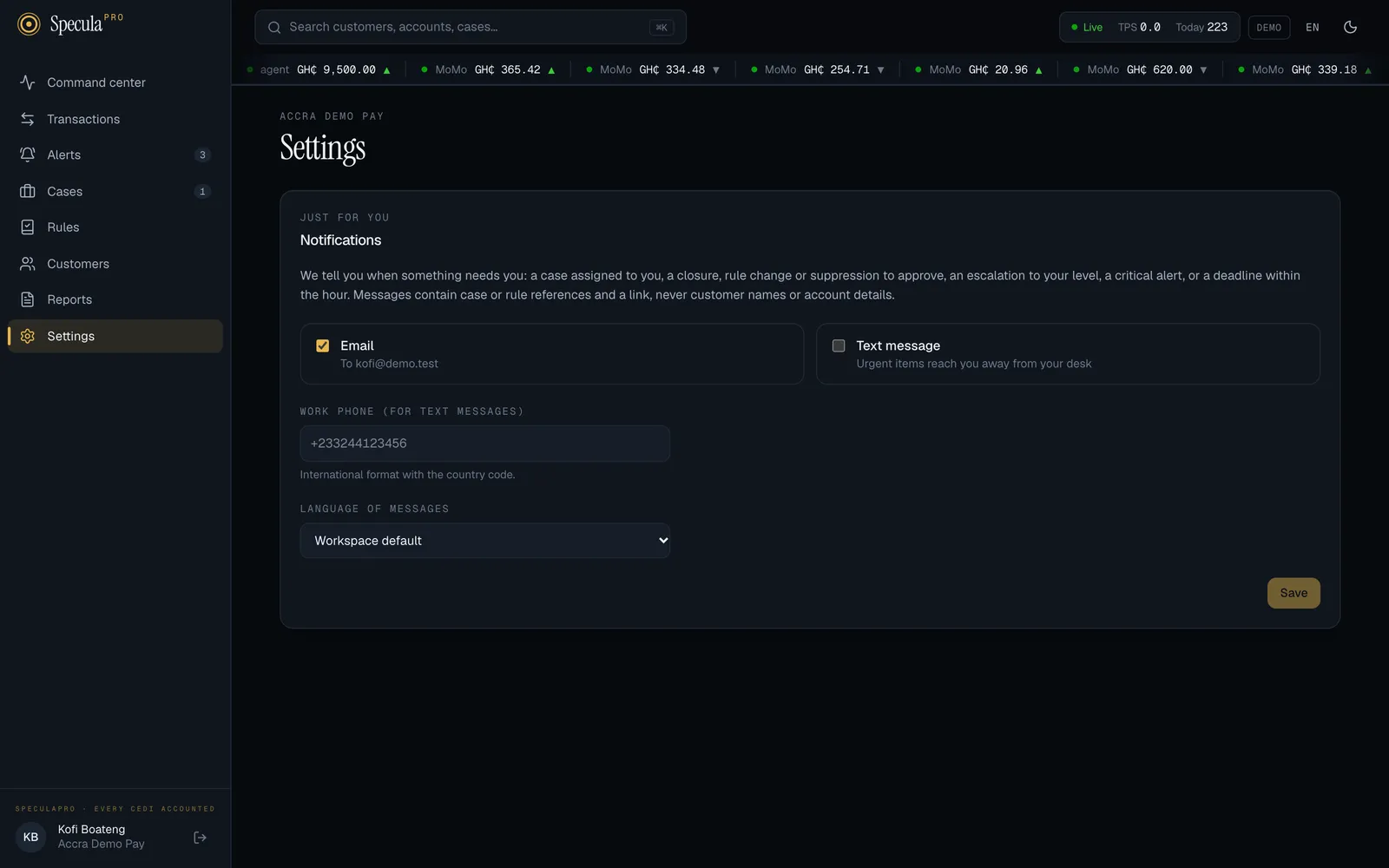Click ticker item MoMo GH₵ 20.96
Viewport: 1389px width, 868px height.
[x=978, y=69]
